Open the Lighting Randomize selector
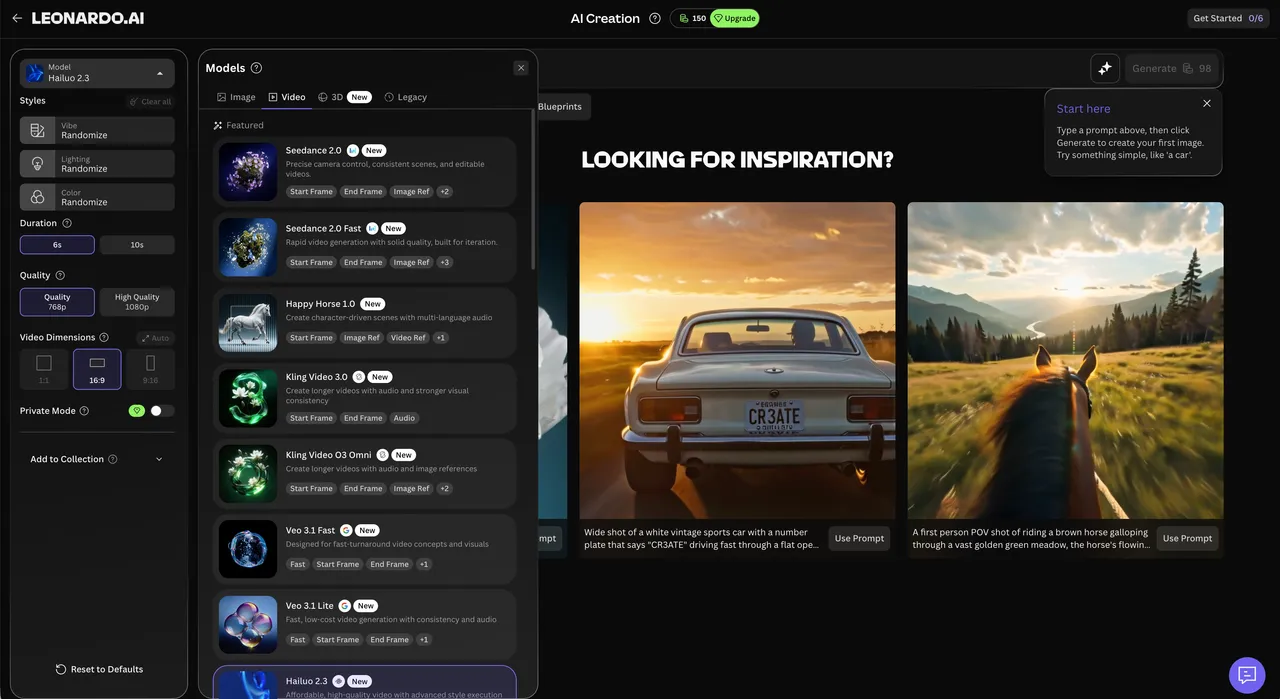The height and width of the screenshot is (699, 1280). (x=97, y=164)
